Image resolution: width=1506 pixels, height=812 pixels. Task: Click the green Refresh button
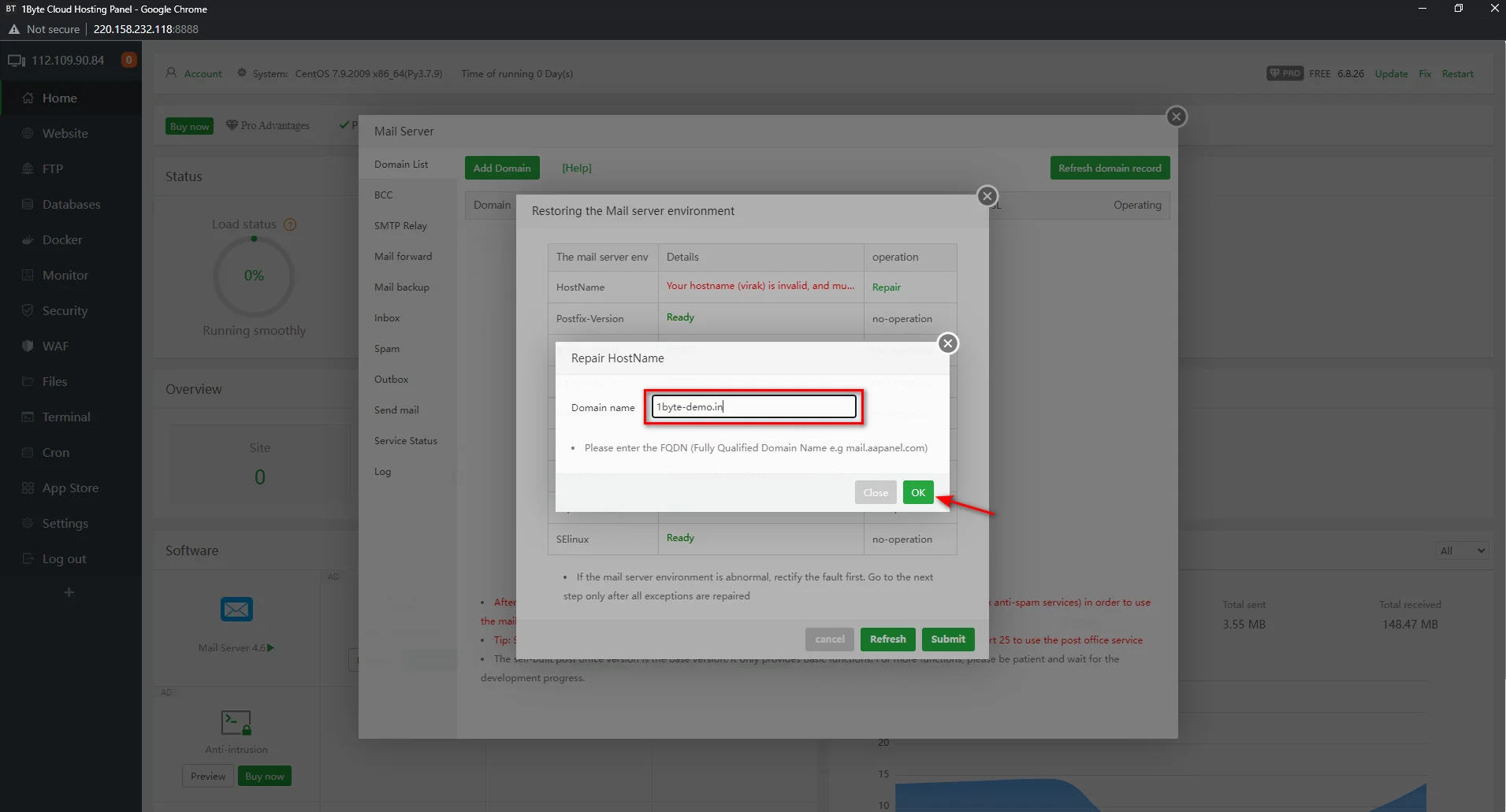888,639
